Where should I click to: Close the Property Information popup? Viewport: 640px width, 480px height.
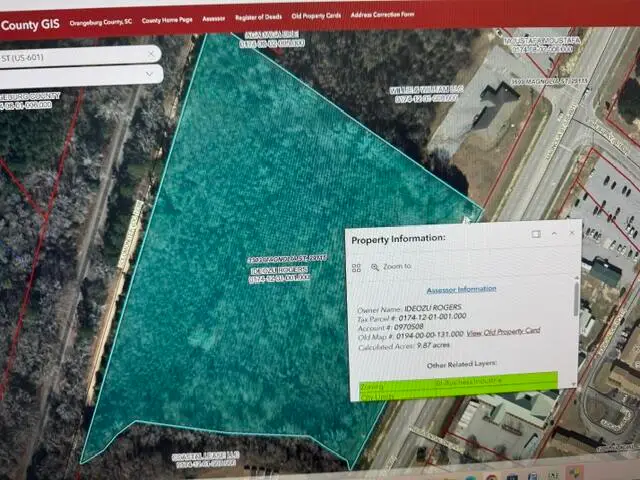click(x=572, y=233)
